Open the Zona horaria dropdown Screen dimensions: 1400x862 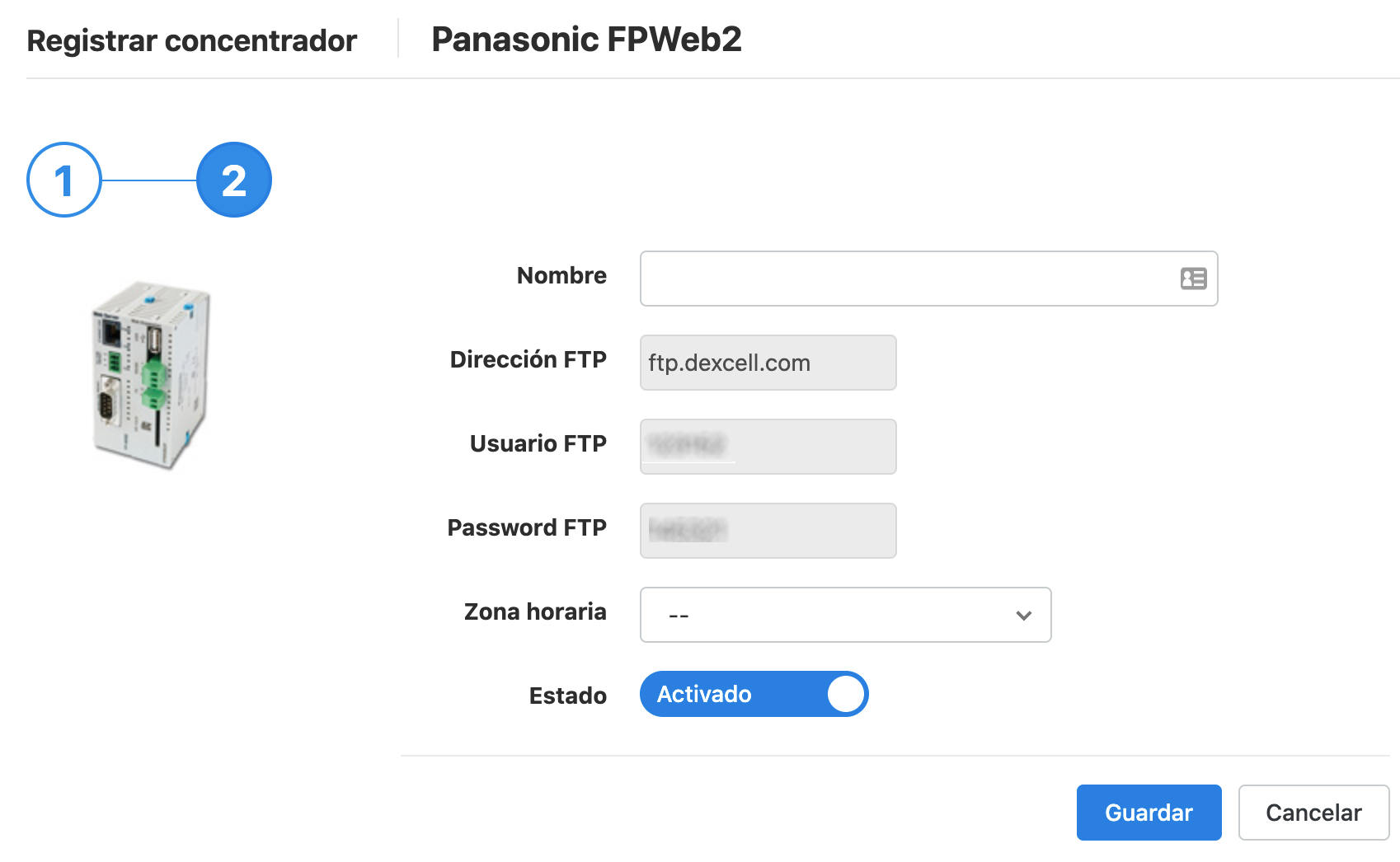click(845, 615)
